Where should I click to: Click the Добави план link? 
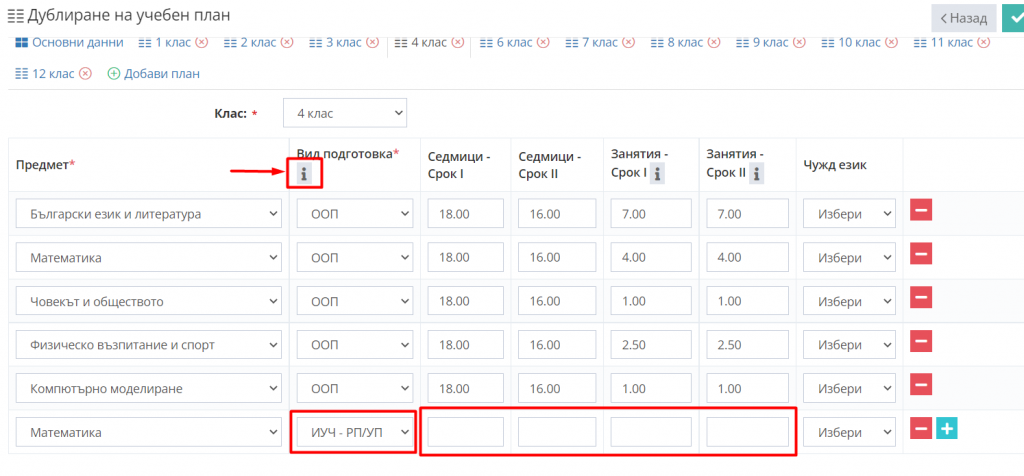point(154,74)
